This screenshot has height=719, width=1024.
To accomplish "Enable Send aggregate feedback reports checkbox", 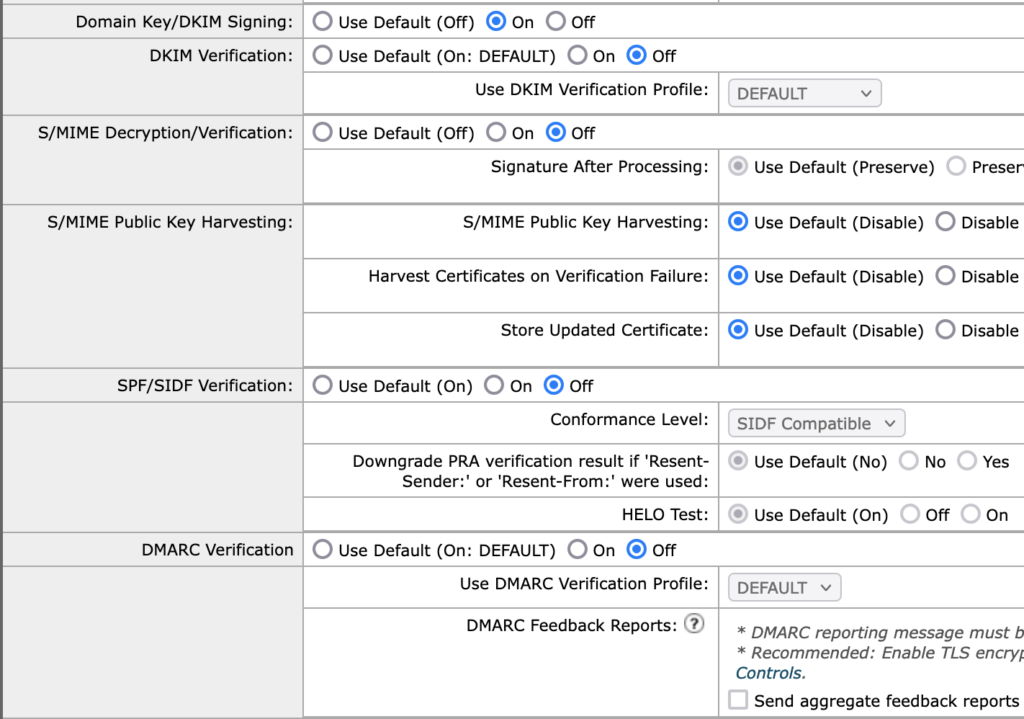I will click(x=738, y=700).
